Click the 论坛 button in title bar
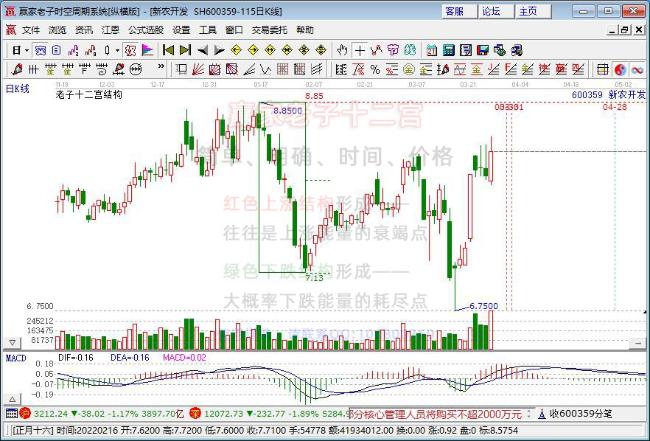This screenshot has height=441, width=650. pos(495,11)
